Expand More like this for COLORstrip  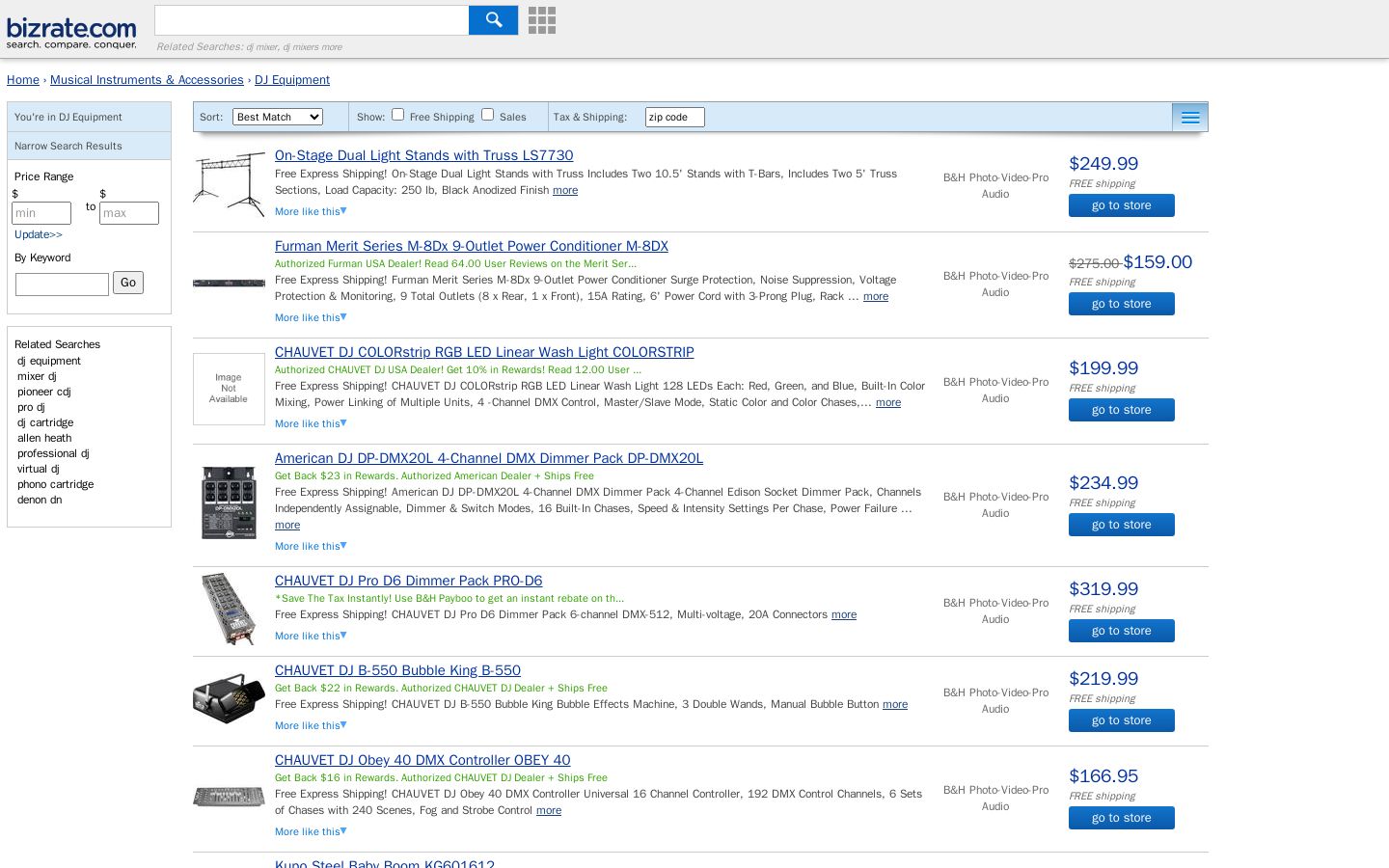click(x=311, y=423)
